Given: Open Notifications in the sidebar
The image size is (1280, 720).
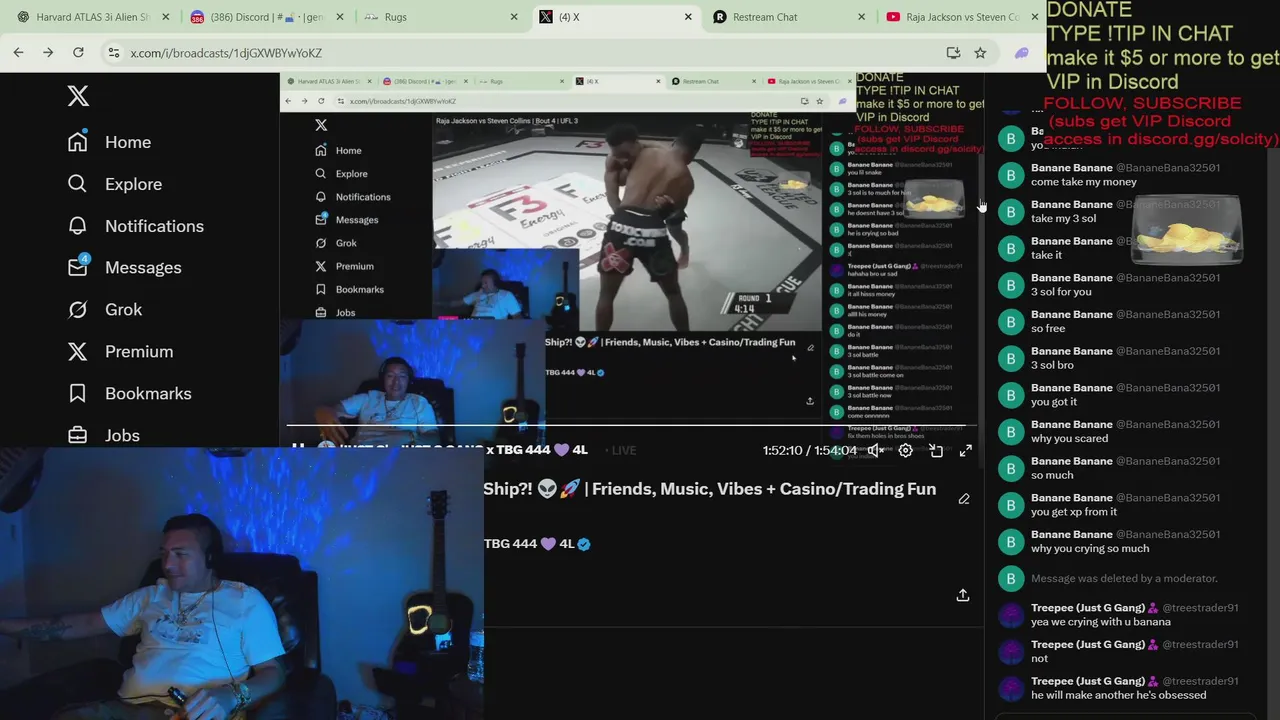Looking at the screenshot, I should (x=135, y=226).
